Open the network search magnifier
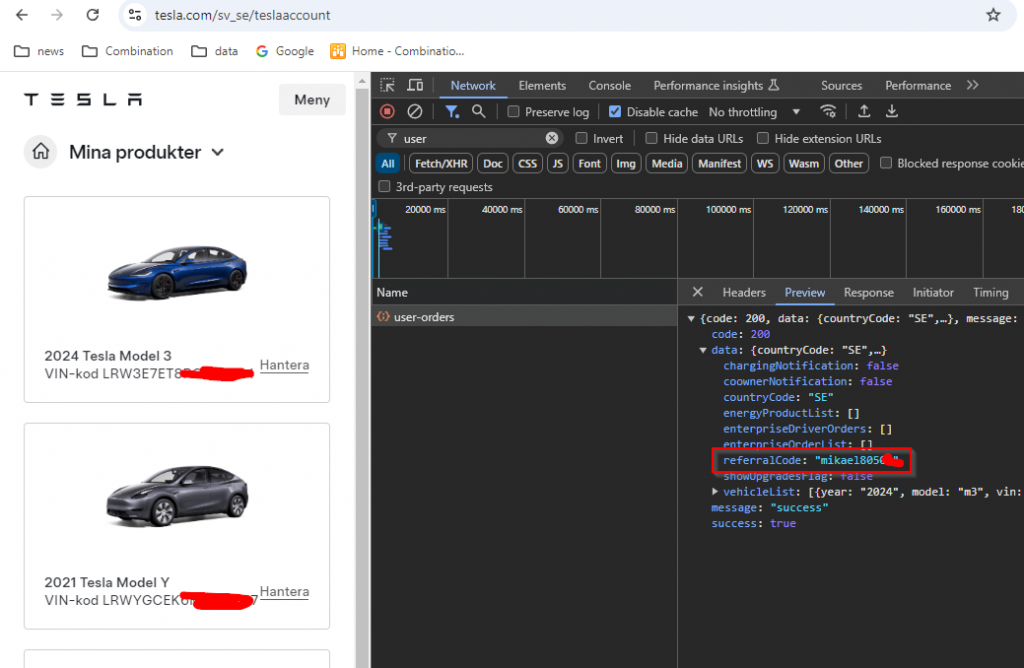 [479, 112]
